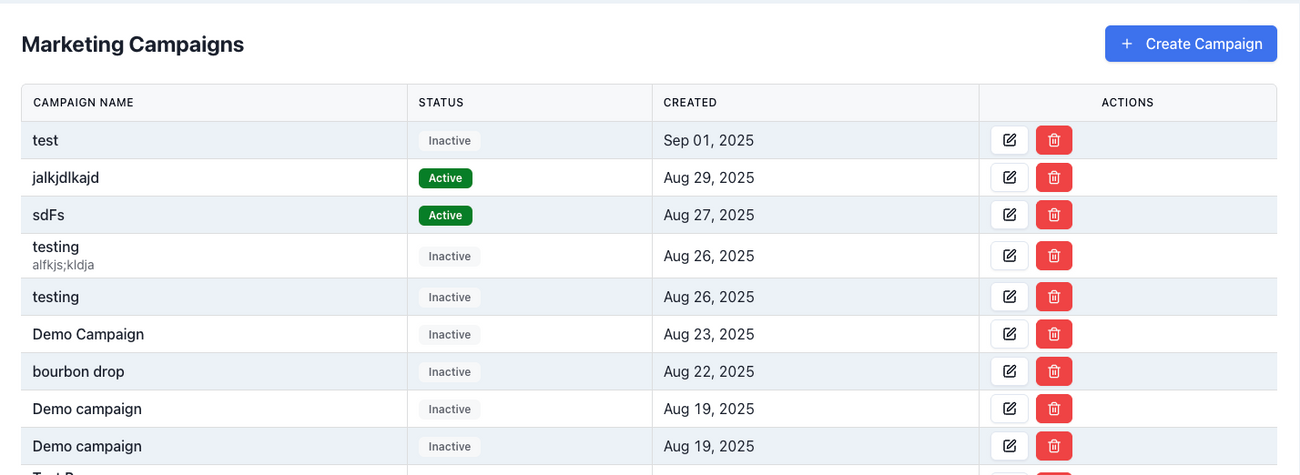
Task: Click the pencil icon in the Aug 23 'Demo Campaign' row
Action: click(x=1009, y=334)
